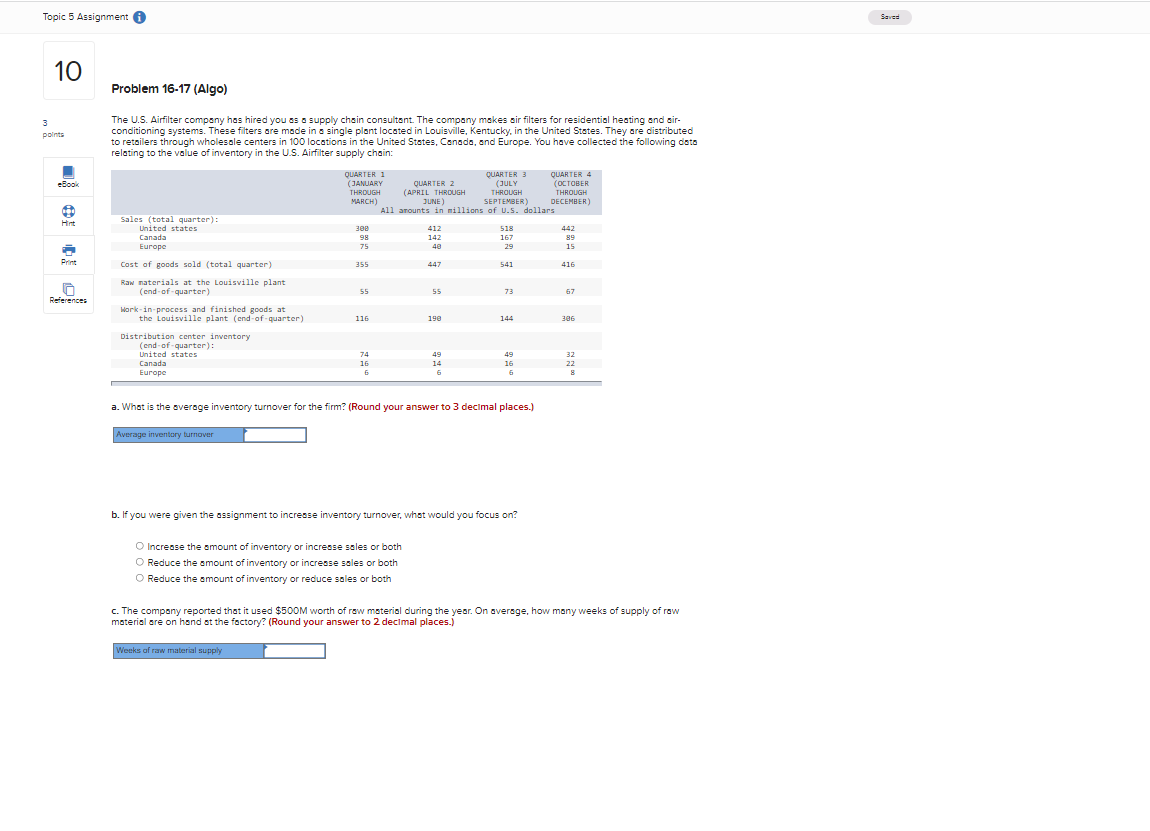Click the table scrollbar below the data table
The image size is (1150, 831).
355,383
